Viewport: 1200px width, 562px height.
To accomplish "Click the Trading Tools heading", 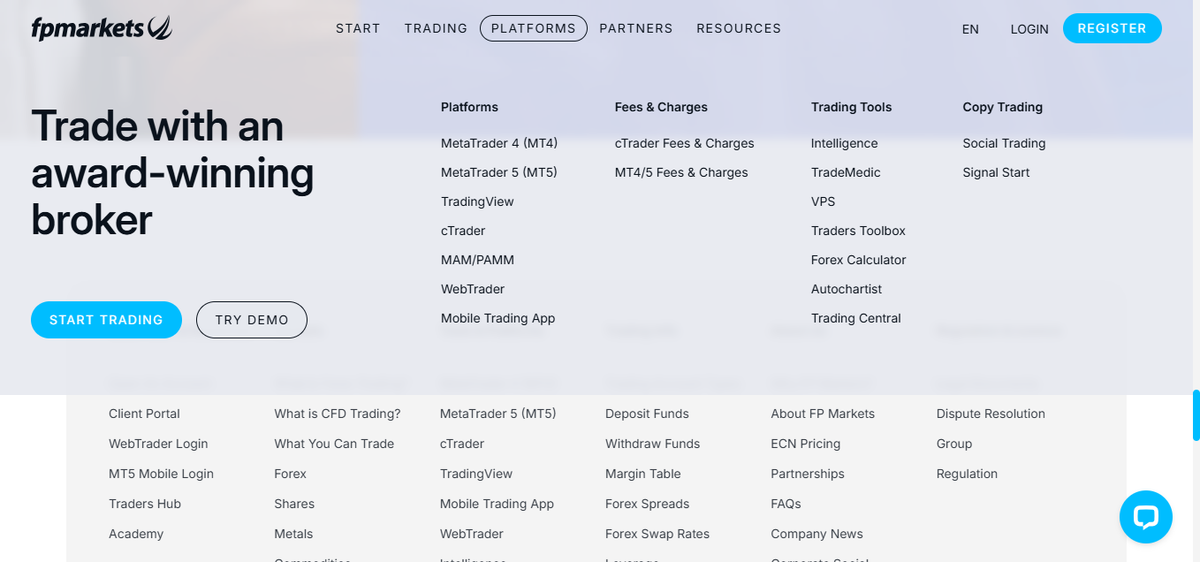I will click(851, 107).
